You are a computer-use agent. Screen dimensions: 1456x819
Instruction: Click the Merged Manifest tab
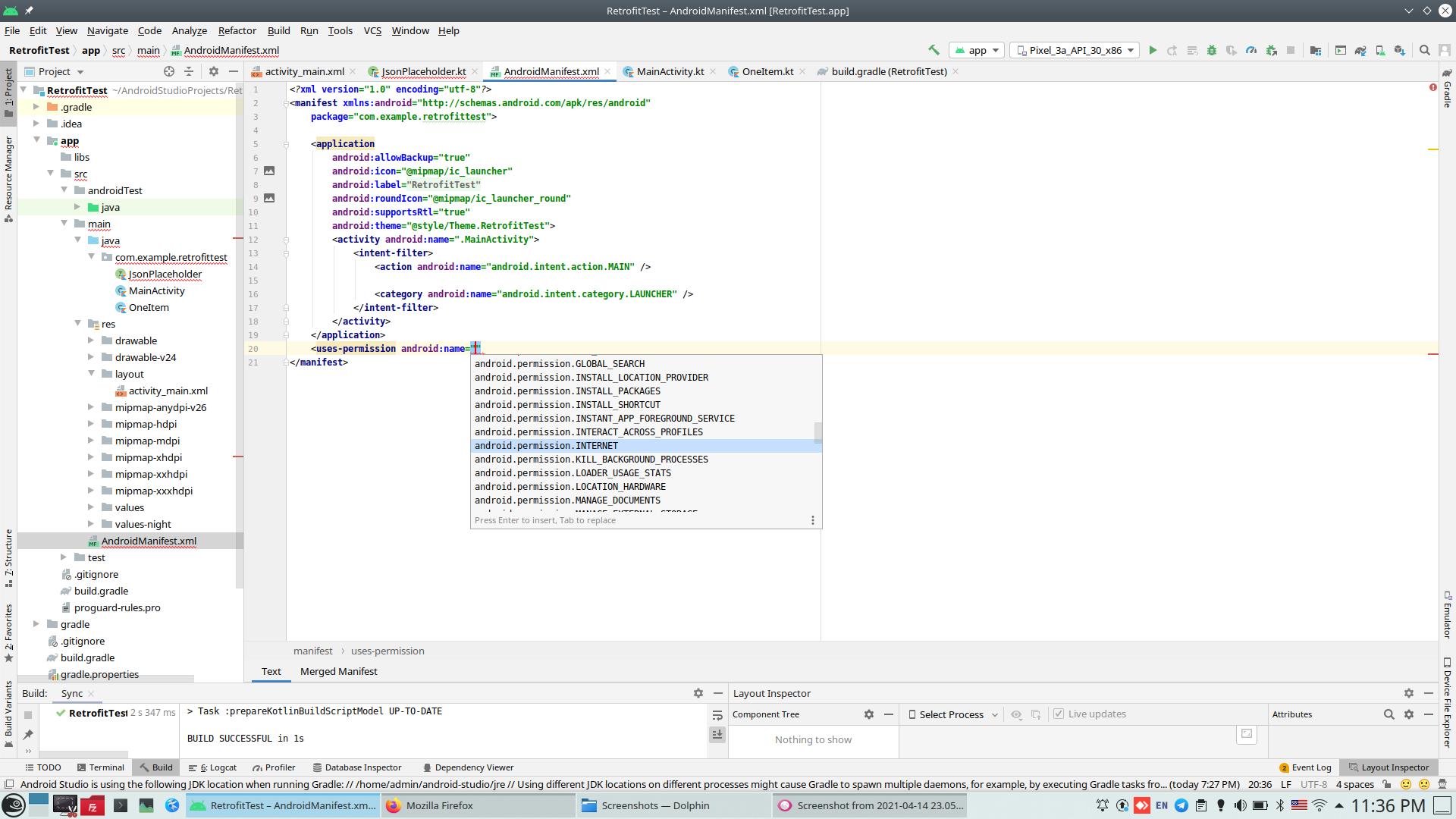point(338,671)
